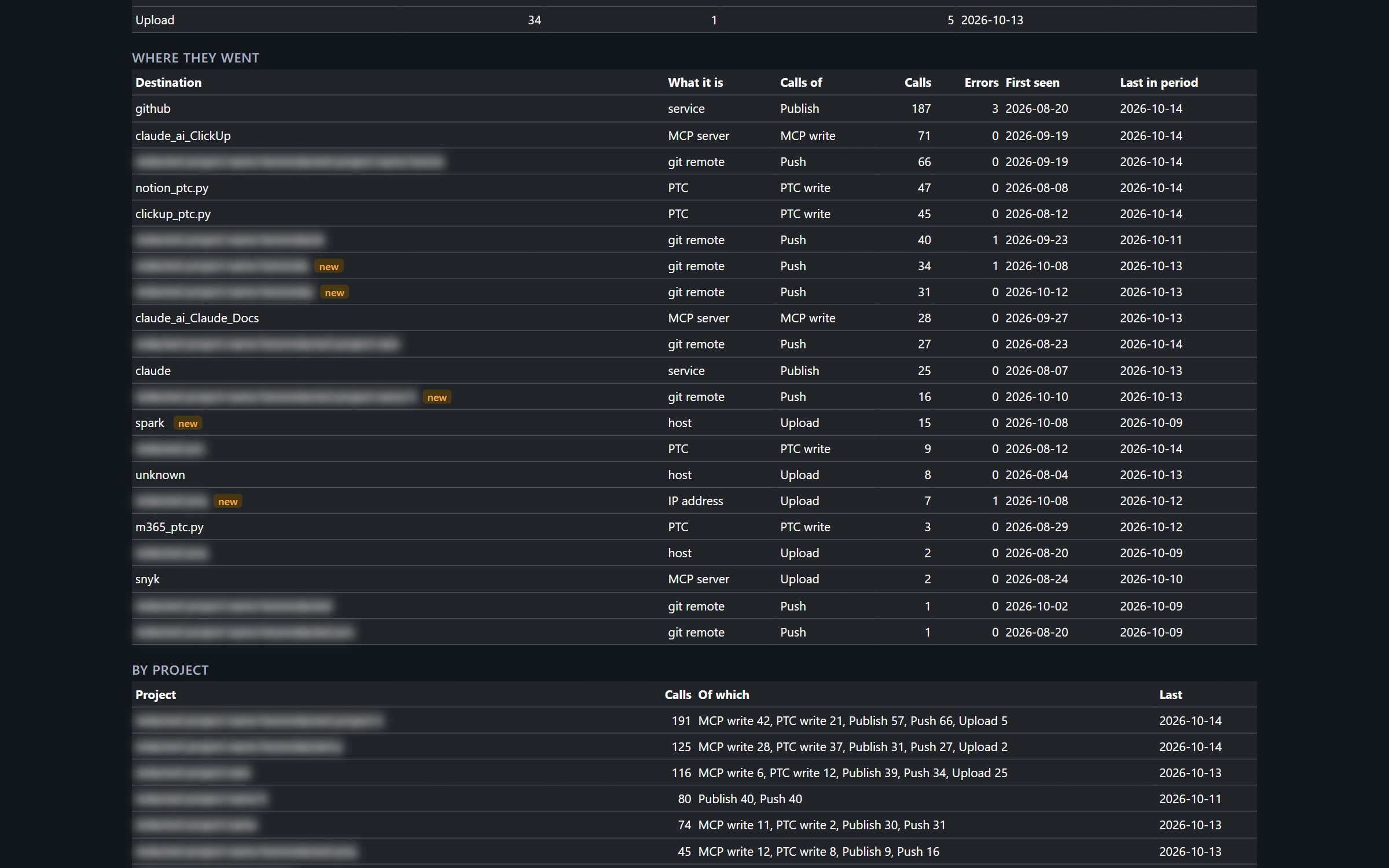
Task: Click the Errors column header
Action: click(x=981, y=83)
